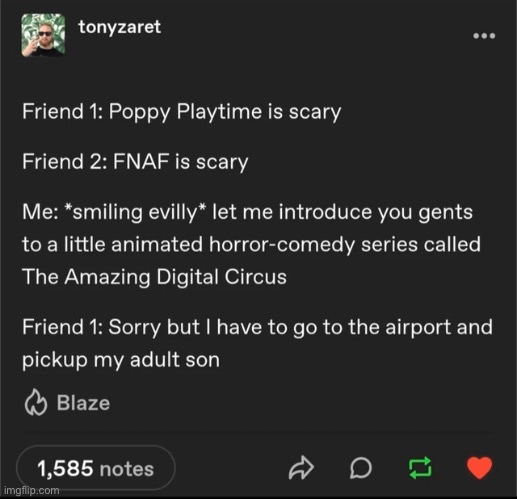Visit the tonyzaret username link
This screenshot has width=517, height=499.
pyautogui.click(x=119, y=27)
